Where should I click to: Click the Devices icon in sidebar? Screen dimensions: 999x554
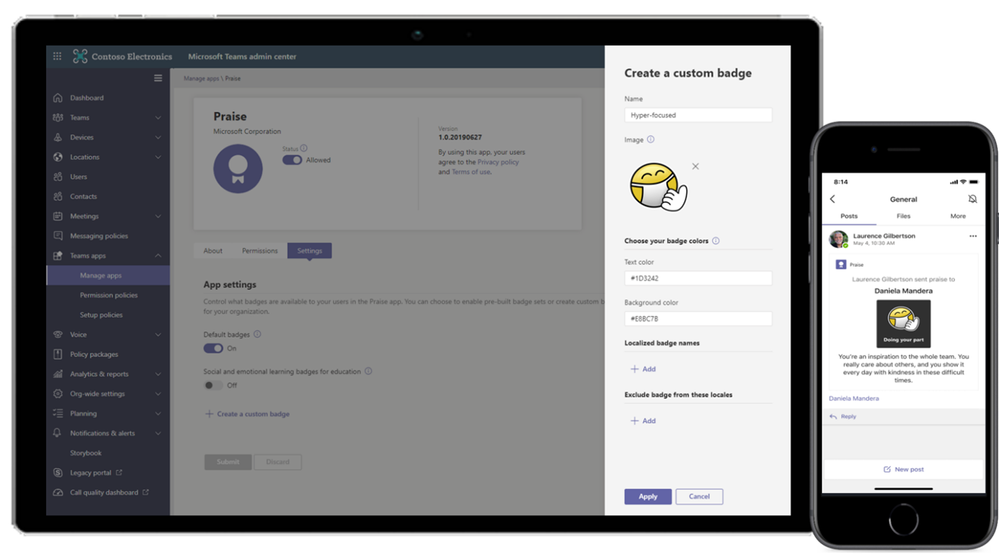[x=58, y=137]
